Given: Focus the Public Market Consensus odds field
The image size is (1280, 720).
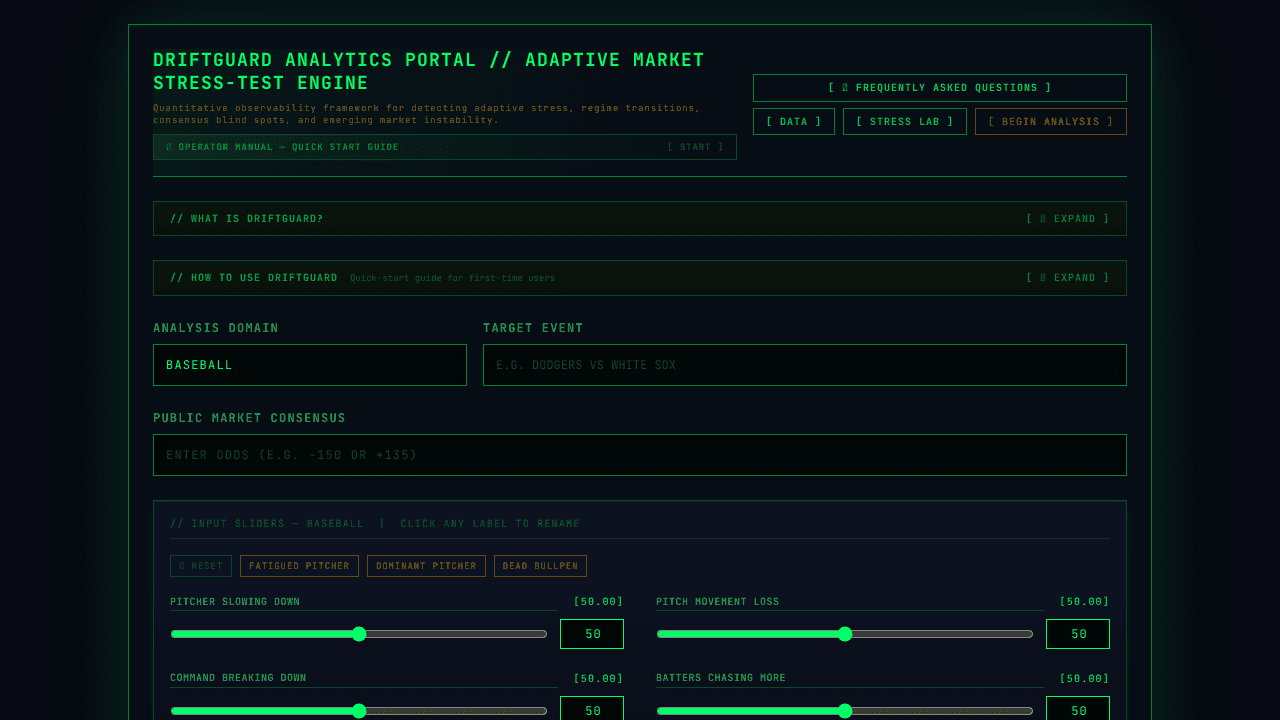Looking at the screenshot, I should point(639,455).
